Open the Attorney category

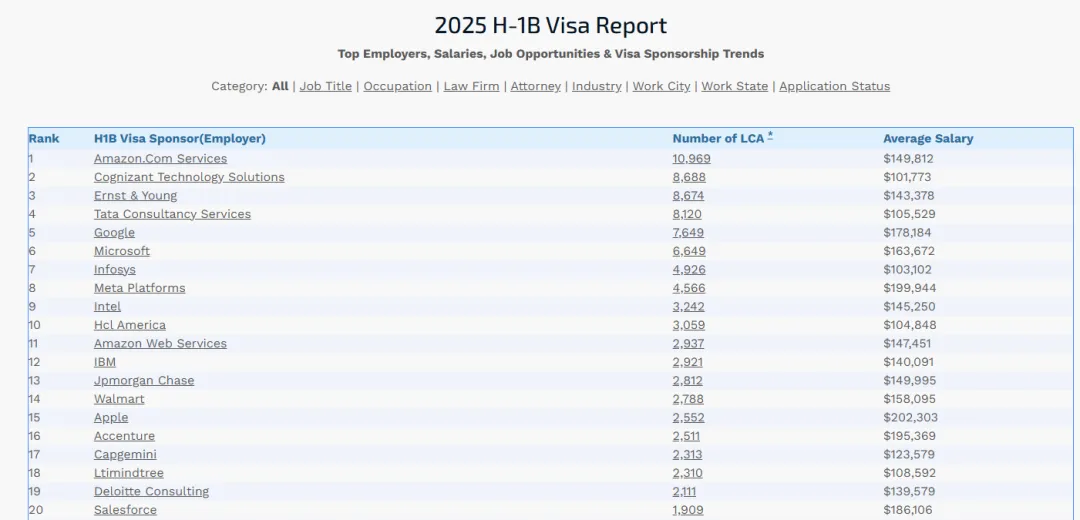click(x=535, y=86)
